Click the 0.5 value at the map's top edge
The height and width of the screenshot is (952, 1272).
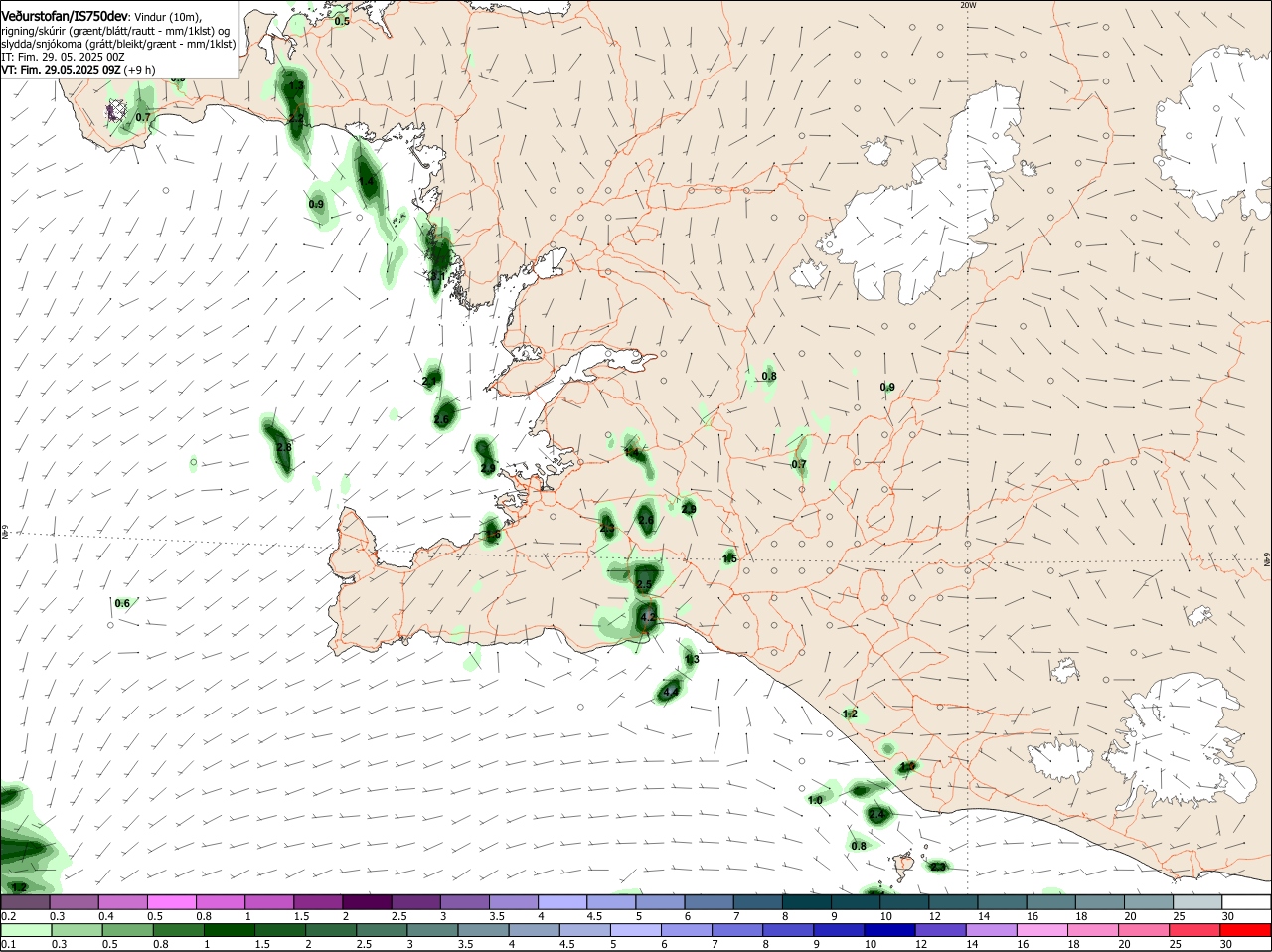[342, 20]
